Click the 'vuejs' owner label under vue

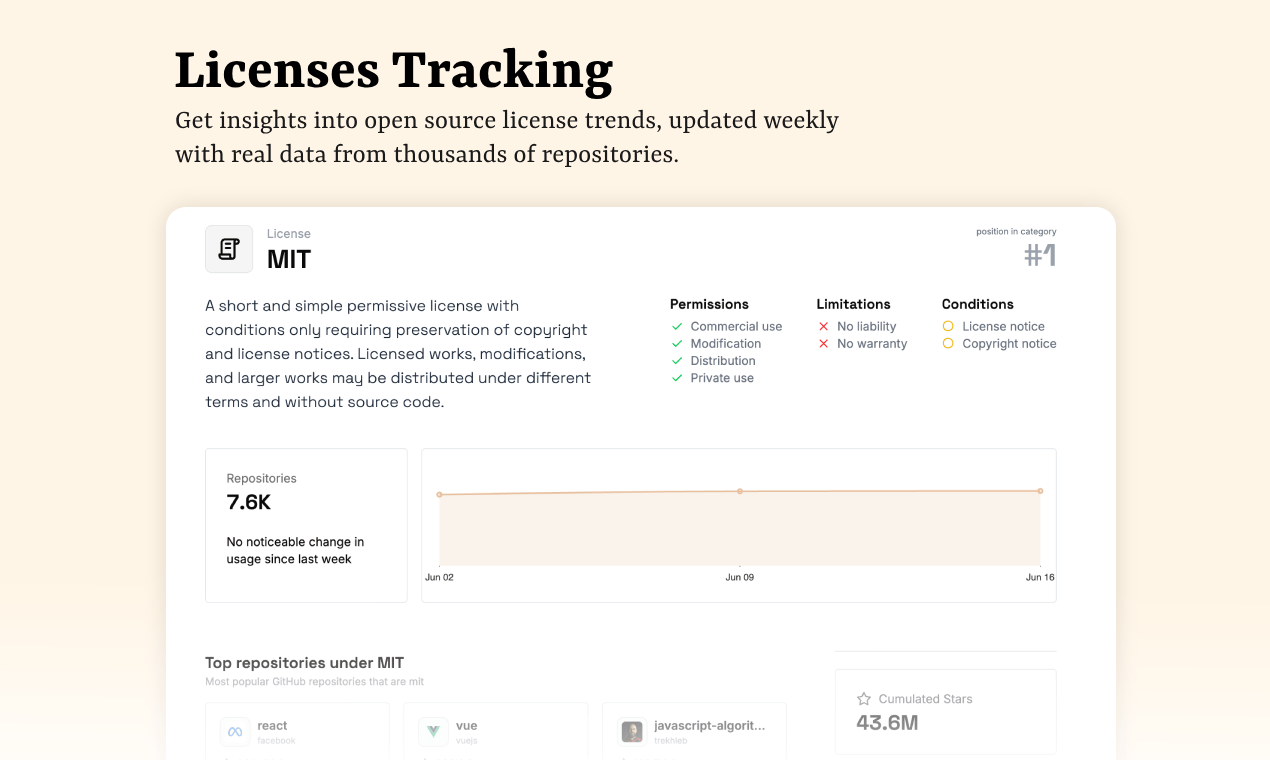[x=468, y=741]
